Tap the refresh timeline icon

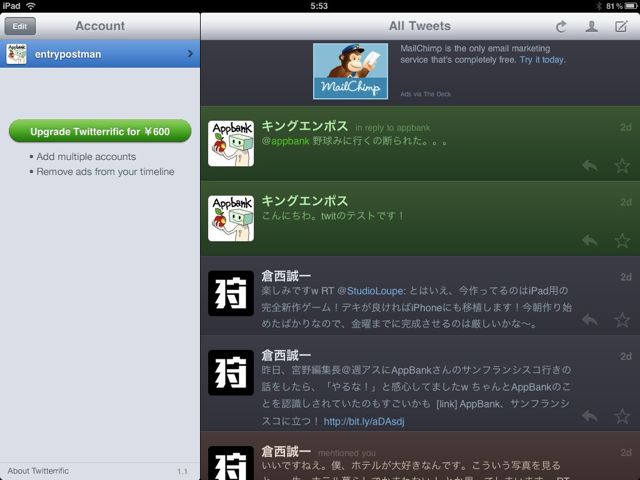(x=561, y=27)
